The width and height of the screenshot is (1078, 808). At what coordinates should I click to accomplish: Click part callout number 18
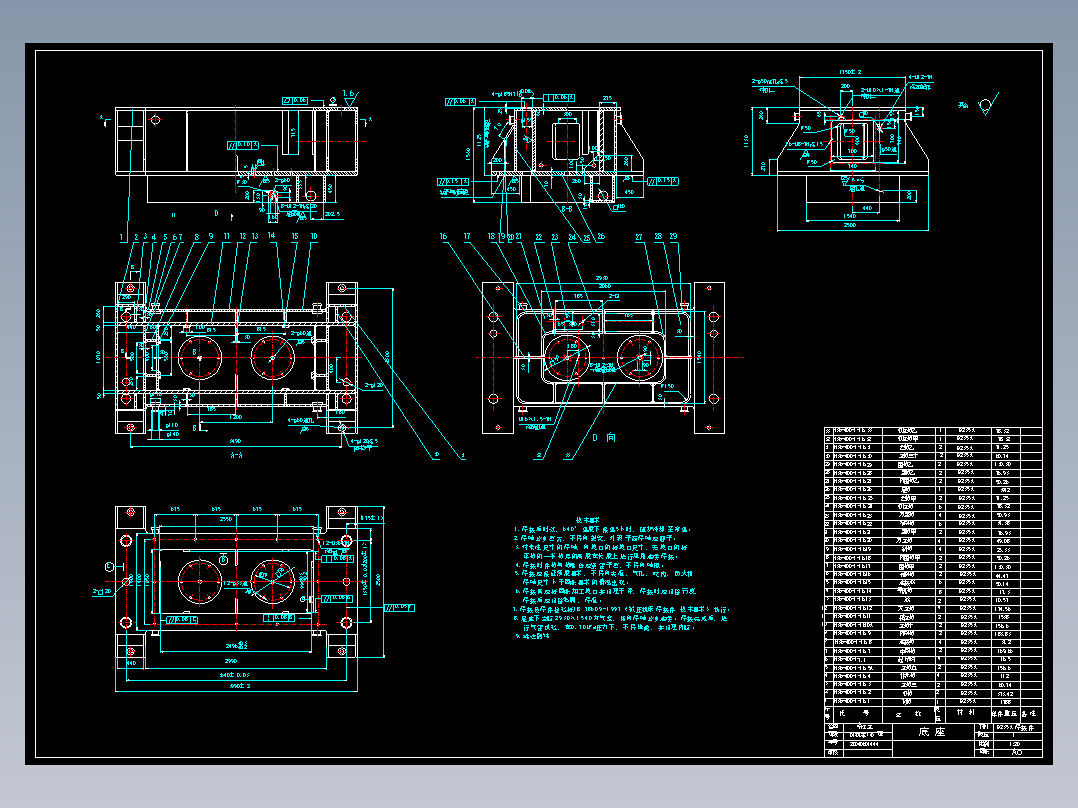[492, 237]
